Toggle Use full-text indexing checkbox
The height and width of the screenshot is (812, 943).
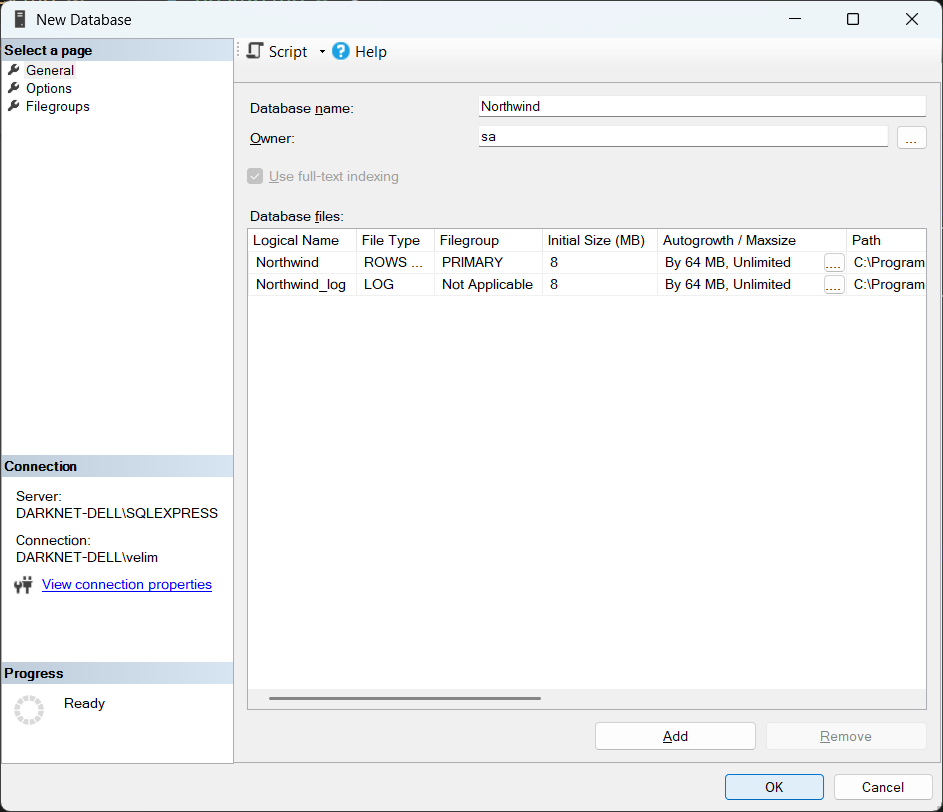256,176
